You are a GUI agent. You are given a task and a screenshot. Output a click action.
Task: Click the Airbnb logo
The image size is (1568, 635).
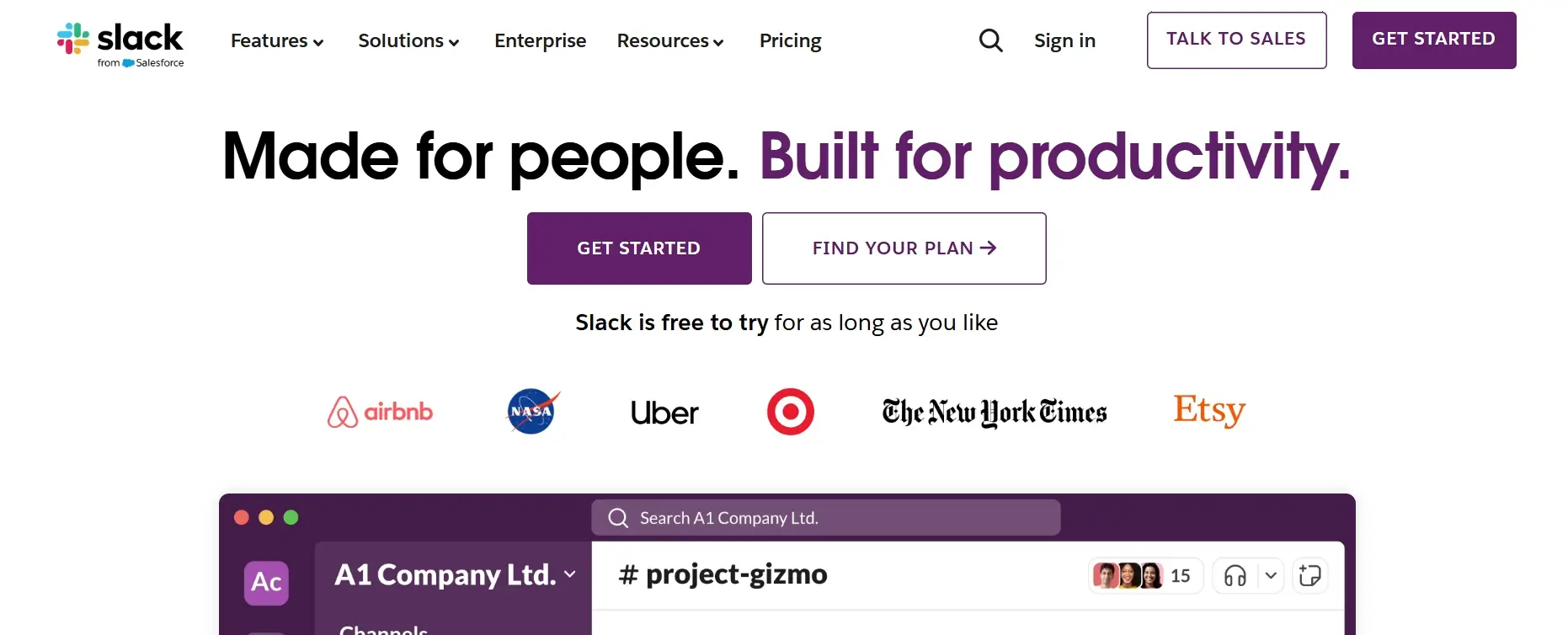point(380,412)
